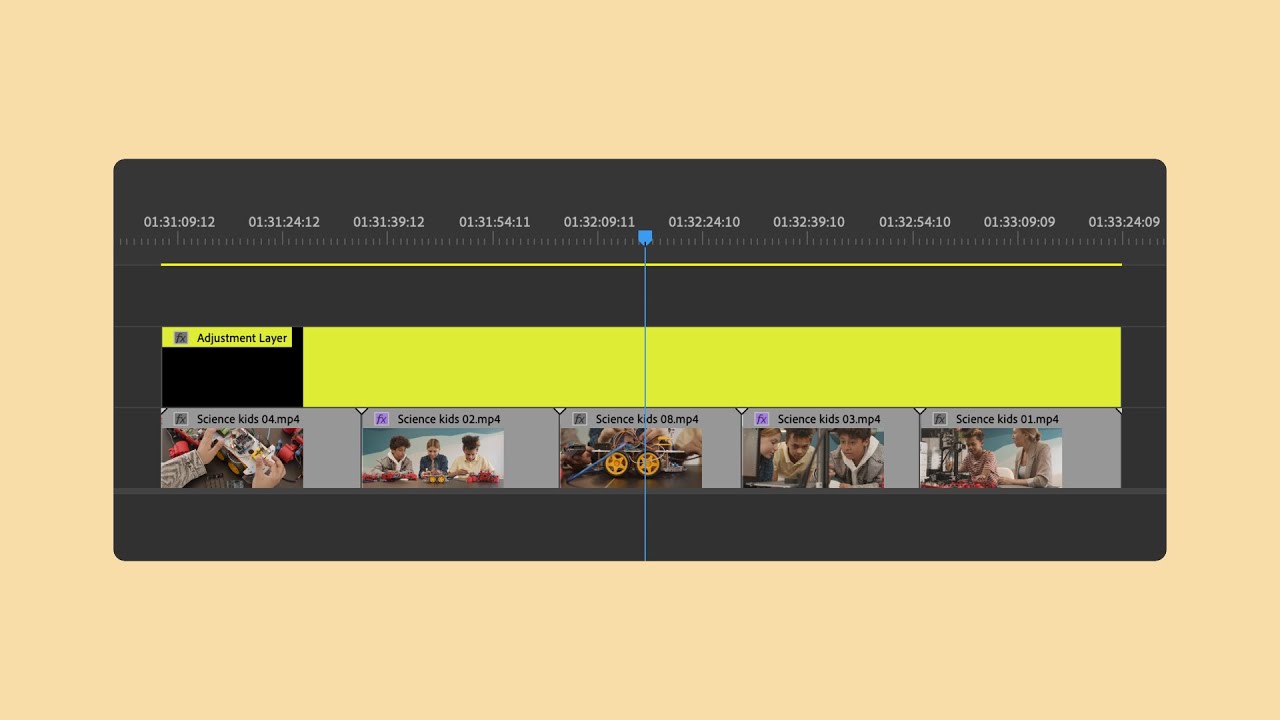Click the purple fx badge on Science kids 02.mp4

[381, 419]
